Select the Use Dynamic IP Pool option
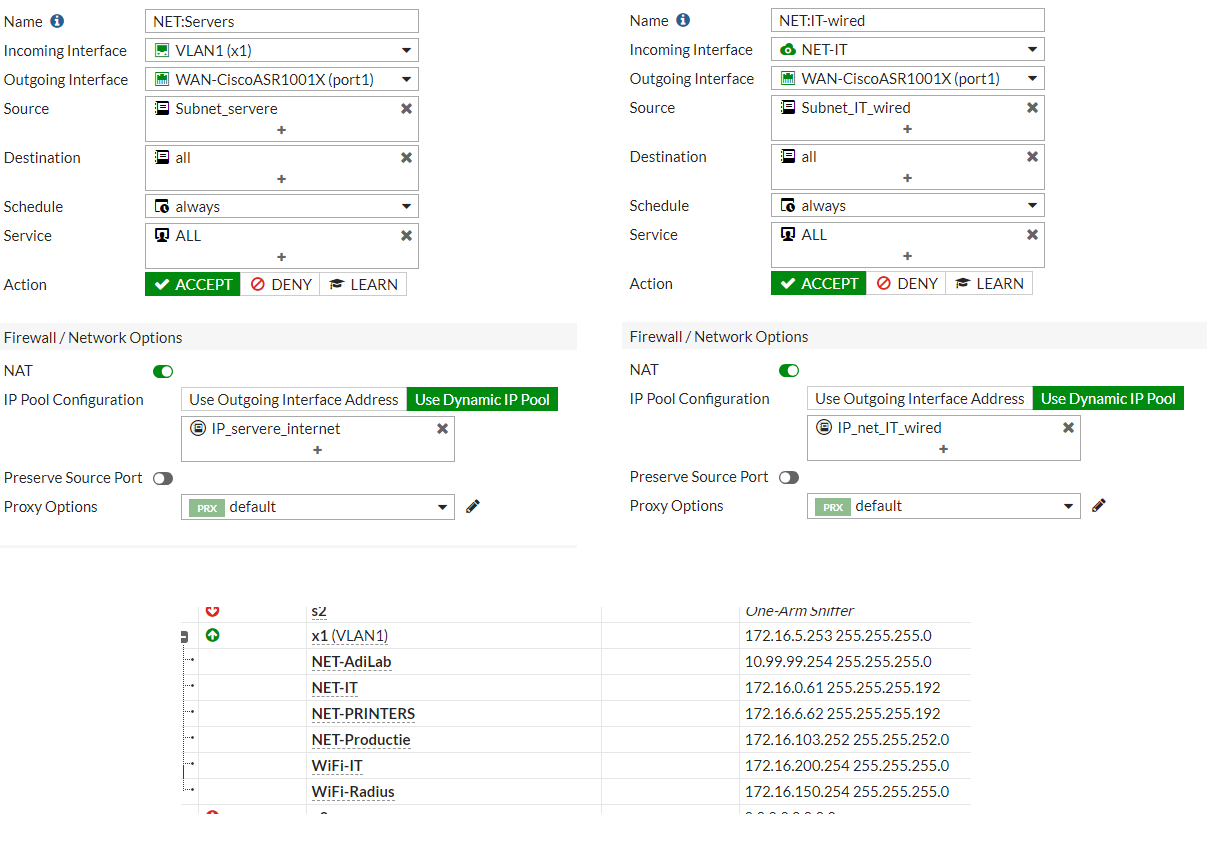This screenshot has height=868, width=1218. [482, 398]
